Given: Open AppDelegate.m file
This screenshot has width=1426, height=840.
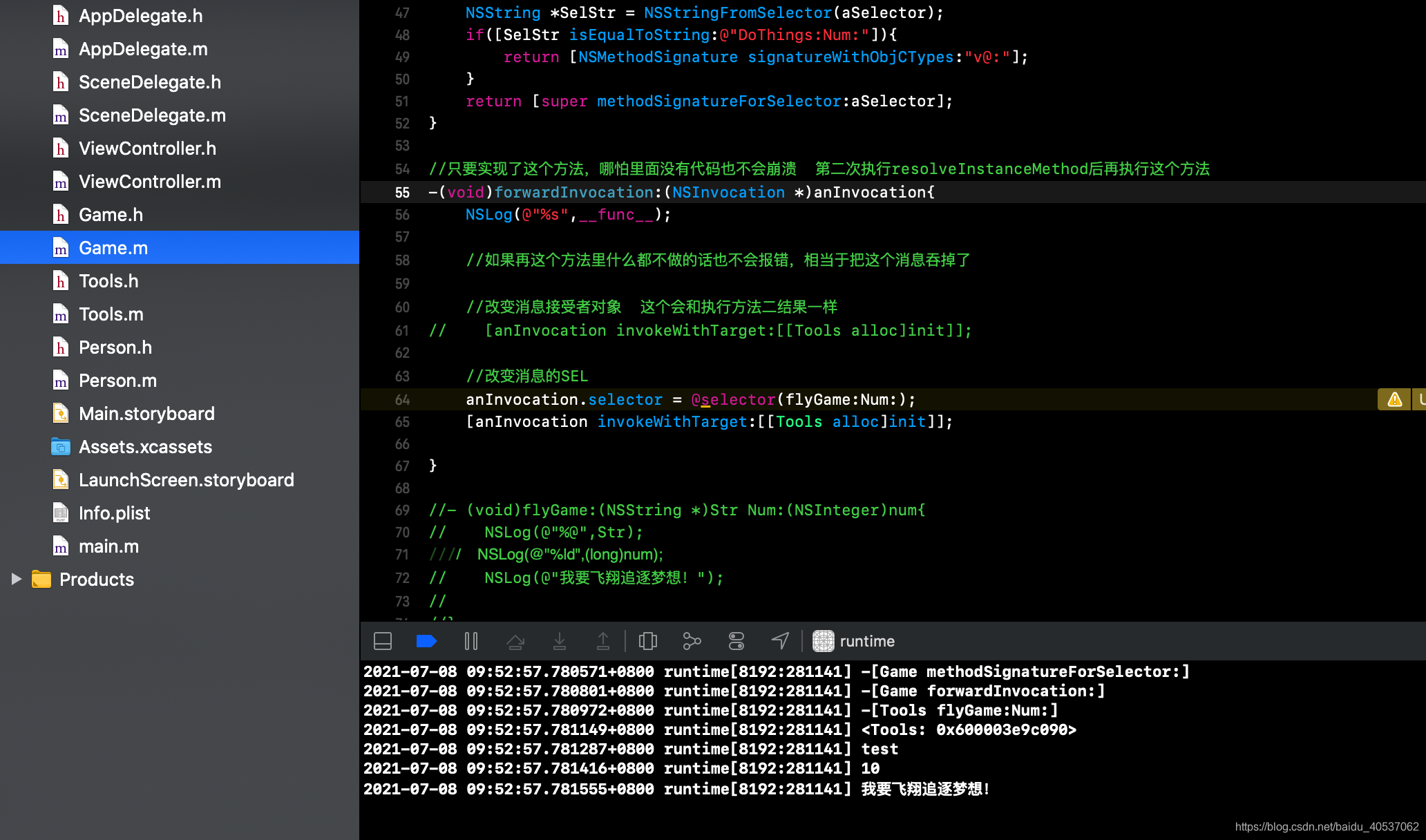Looking at the screenshot, I should point(143,49).
